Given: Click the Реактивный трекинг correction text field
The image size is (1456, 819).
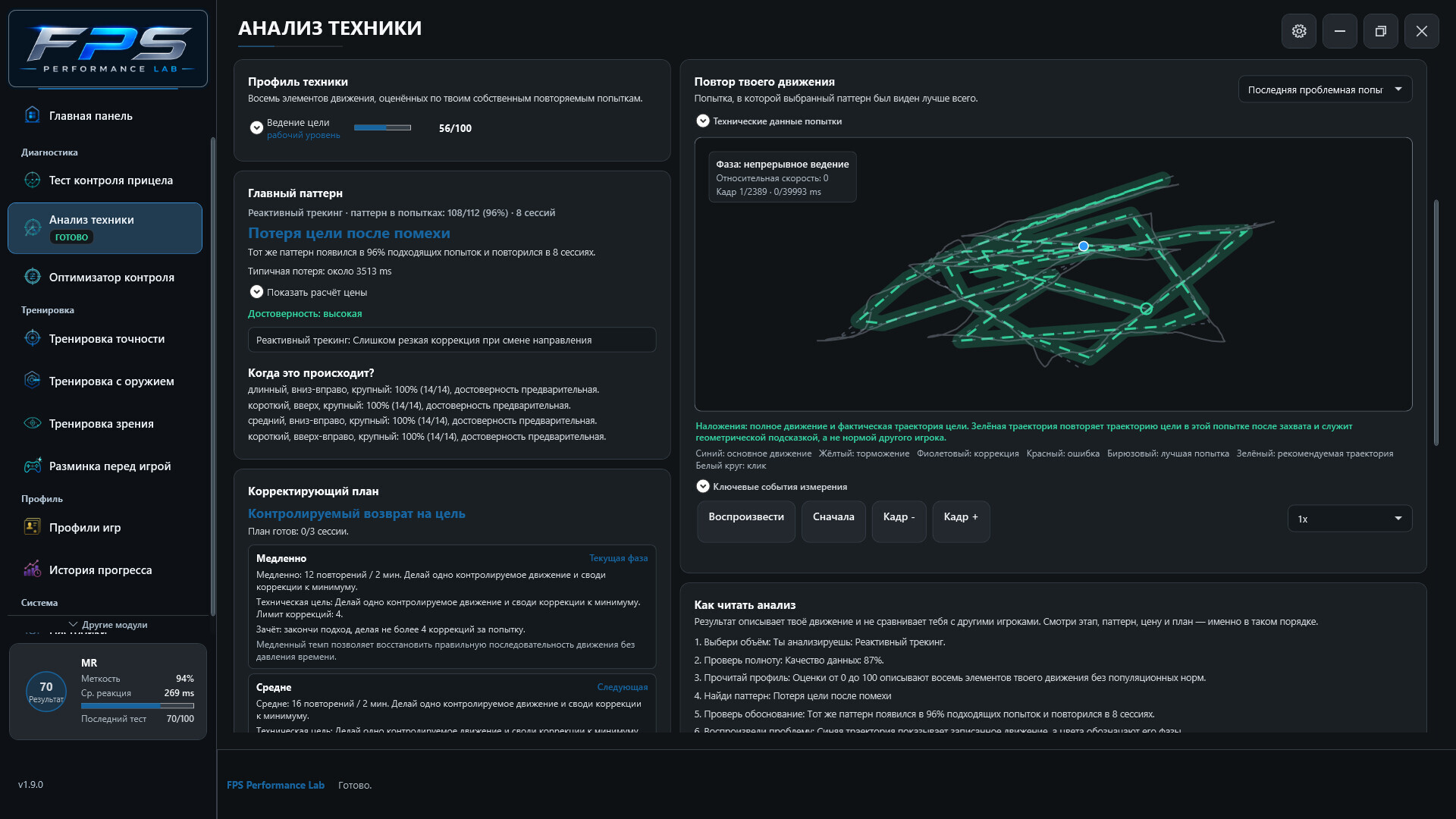Looking at the screenshot, I should 452,340.
